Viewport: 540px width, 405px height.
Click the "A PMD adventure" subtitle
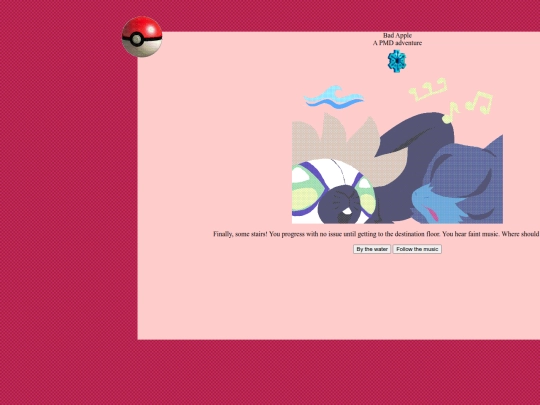(397, 43)
